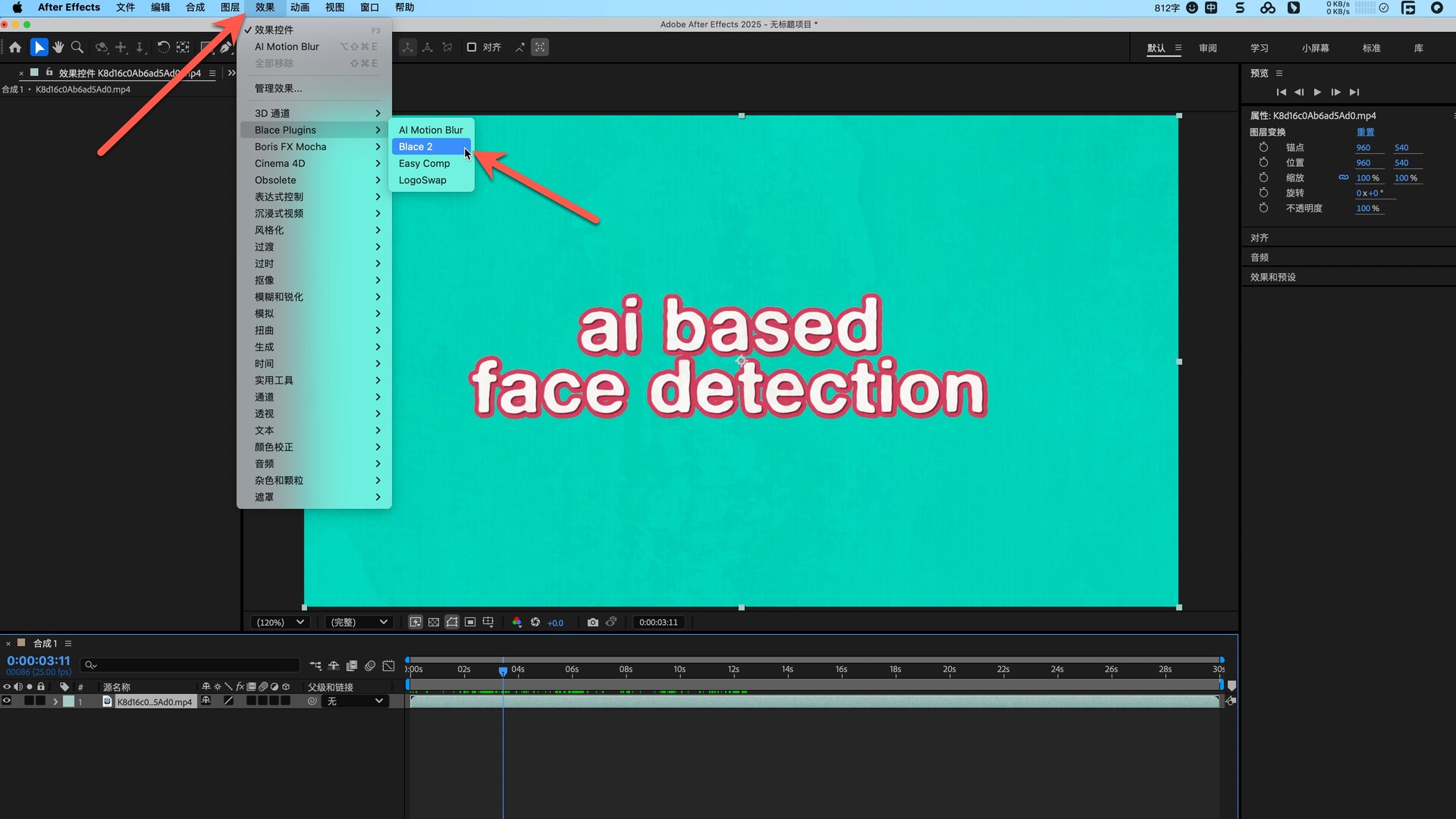This screenshot has height=819, width=1456.
Task: Toggle scale constrain proportions link icon
Action: click(1343, 177)
